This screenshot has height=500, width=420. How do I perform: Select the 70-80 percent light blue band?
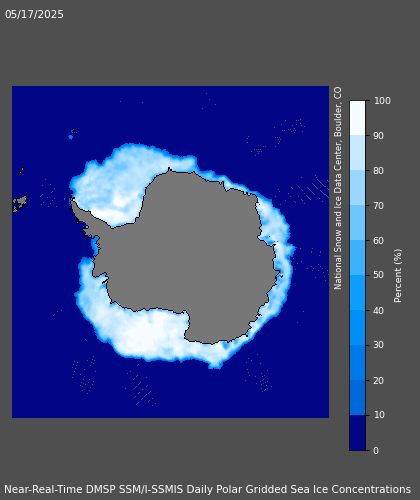click(357, 188)
